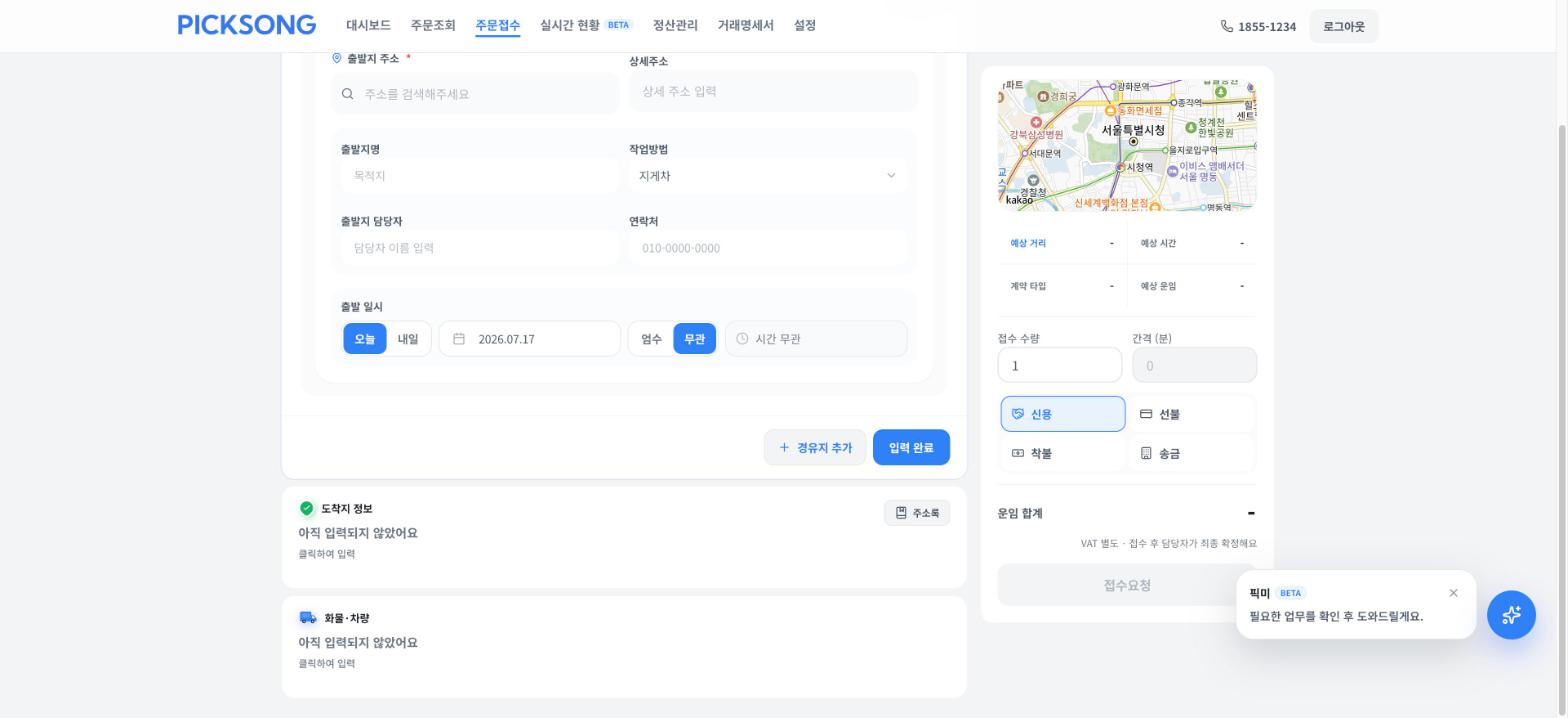Click the cash icon in 착불

tap(1018, 453)
